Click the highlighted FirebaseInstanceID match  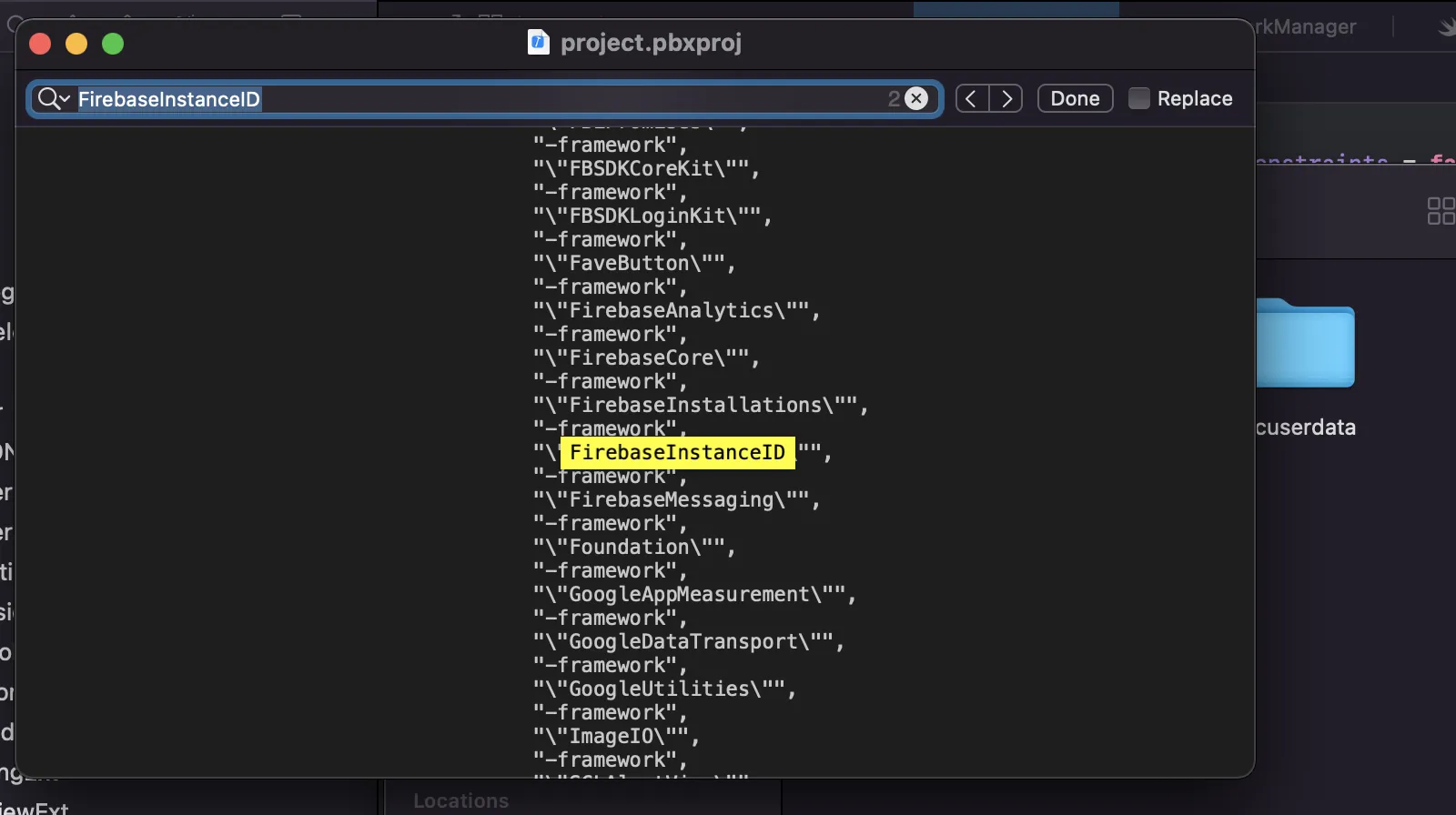pos(677,452)
